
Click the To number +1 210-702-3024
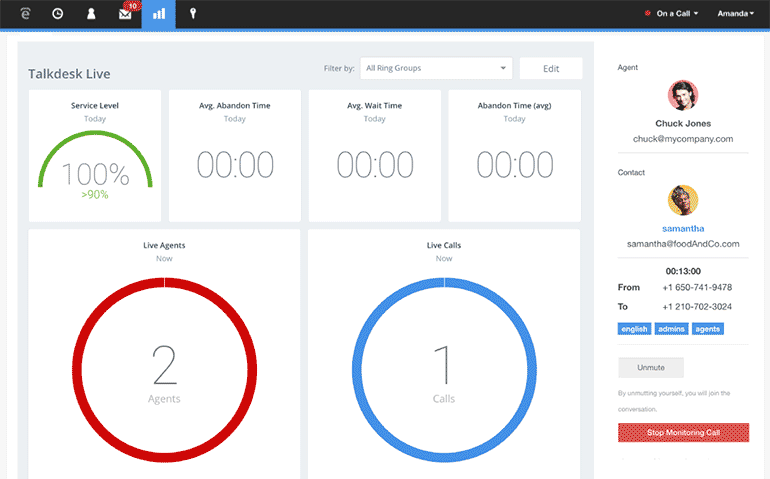(697, 307)
